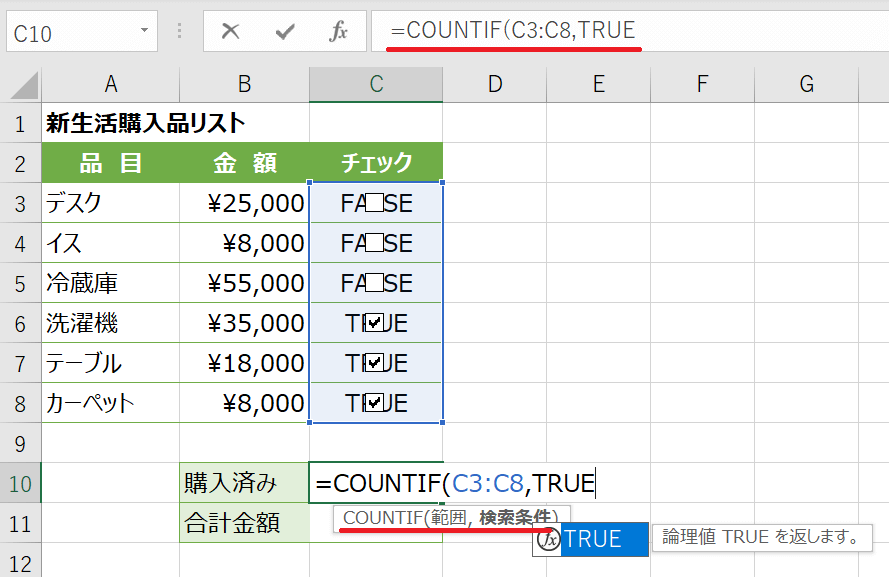The image size is (889, 577).
Task: Select column D header
Action: 494,84
